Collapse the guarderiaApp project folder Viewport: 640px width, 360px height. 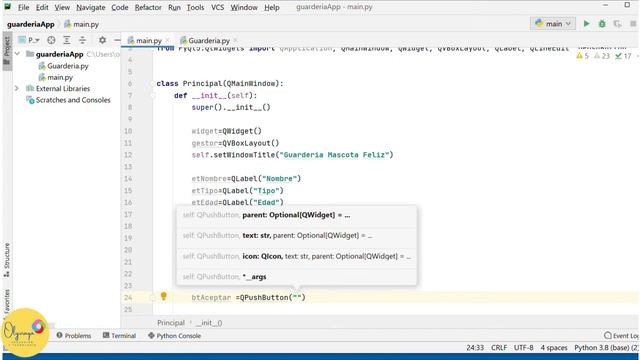[17, 54]
